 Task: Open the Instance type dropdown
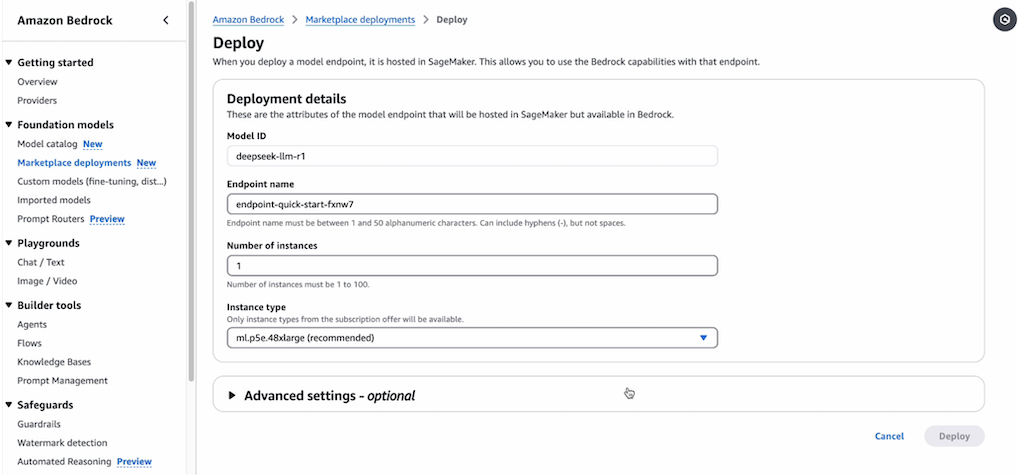point(472,338)
